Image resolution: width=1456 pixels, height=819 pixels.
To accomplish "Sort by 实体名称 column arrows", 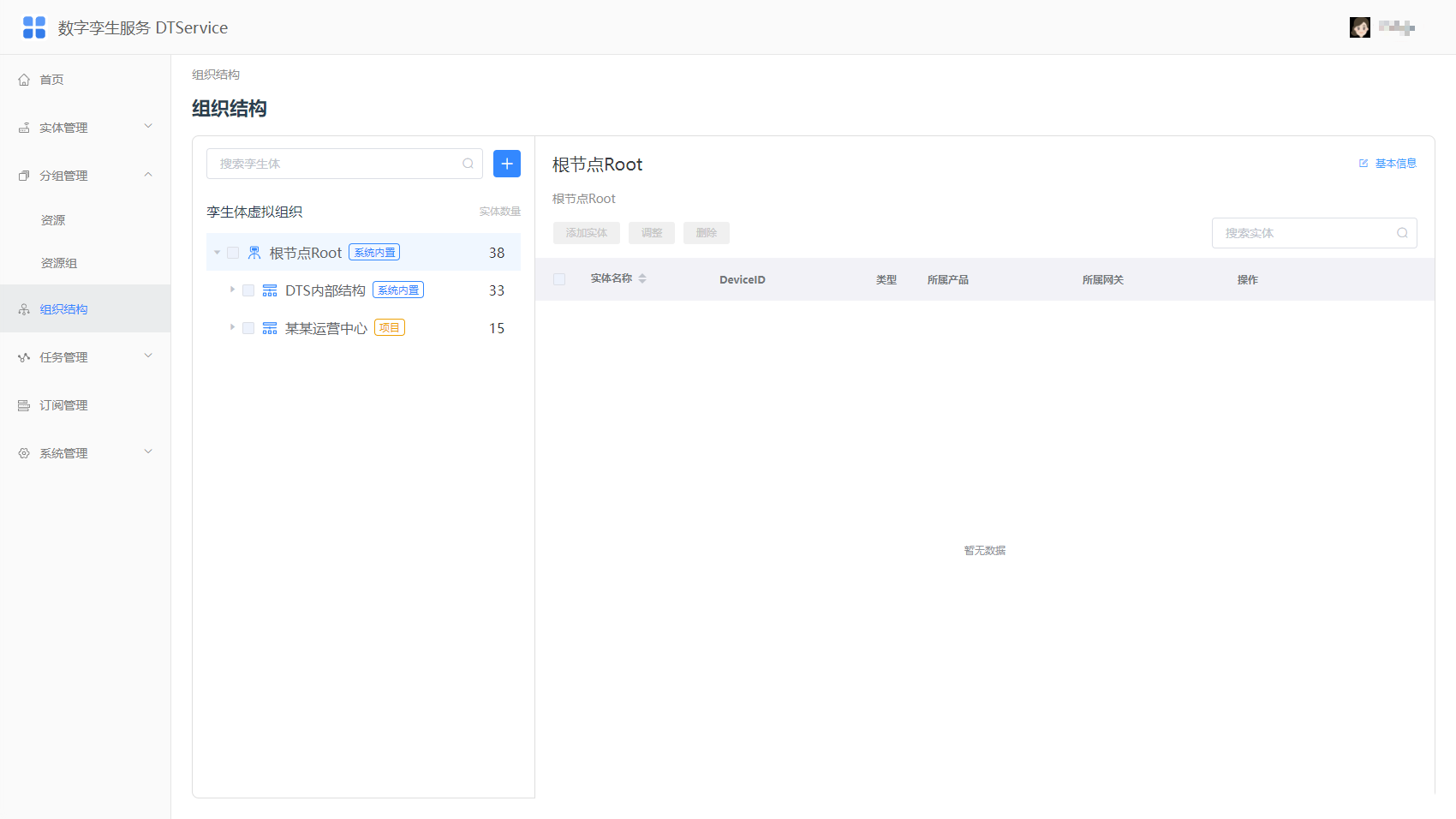I will (x=642, y=278).
